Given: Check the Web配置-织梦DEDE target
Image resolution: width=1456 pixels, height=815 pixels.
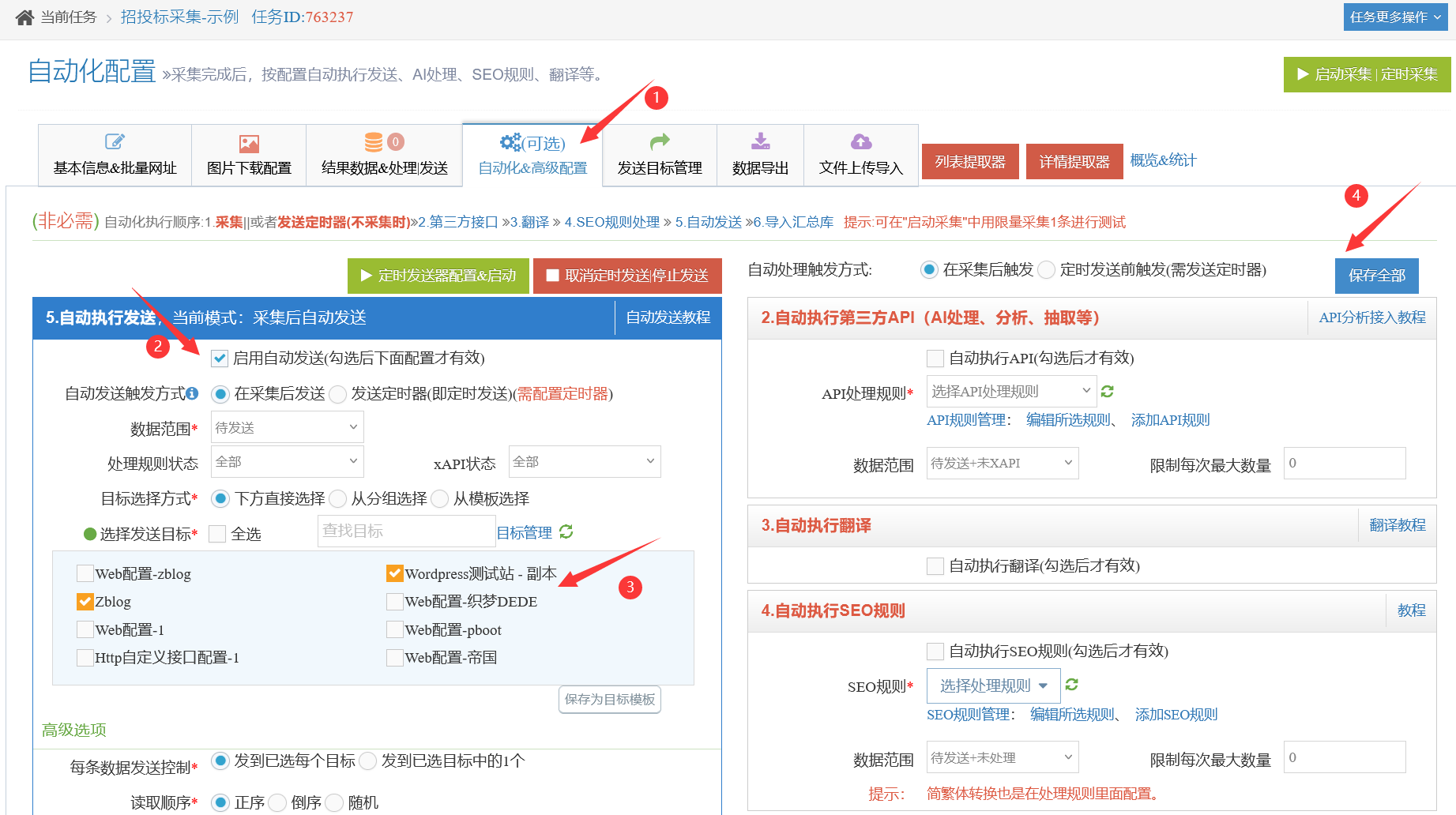Looking at the screenshot, I should (x=395, y=602).
